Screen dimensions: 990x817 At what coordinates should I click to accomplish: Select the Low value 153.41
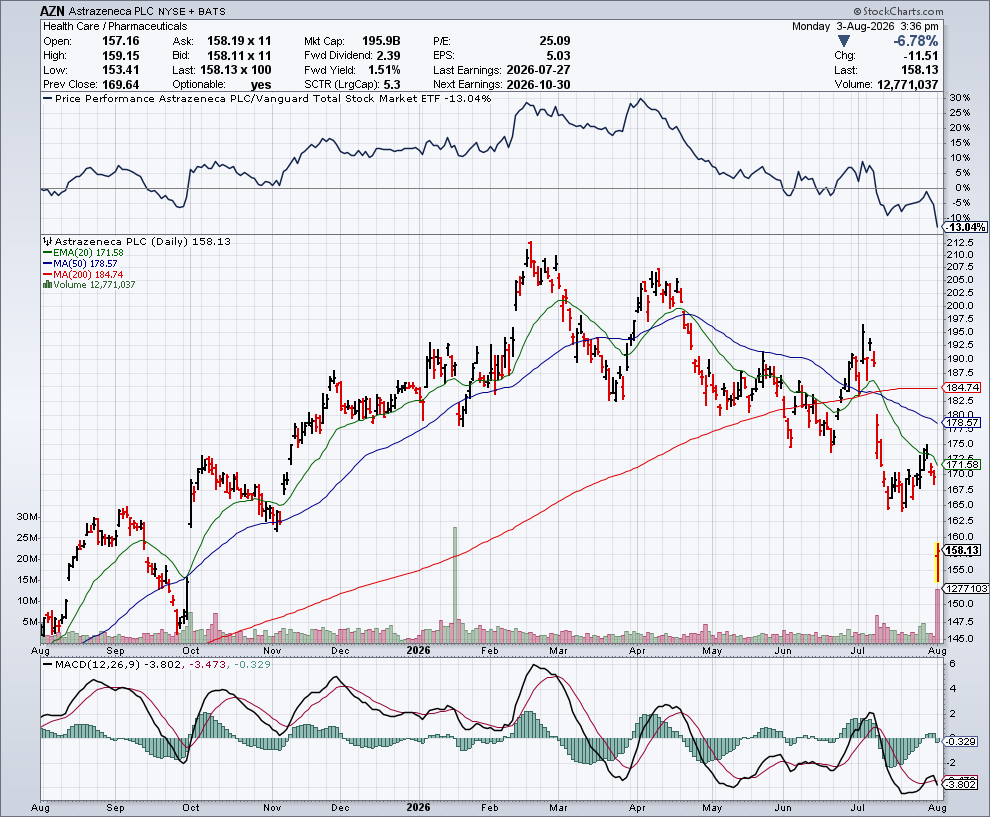pos(121,70)
